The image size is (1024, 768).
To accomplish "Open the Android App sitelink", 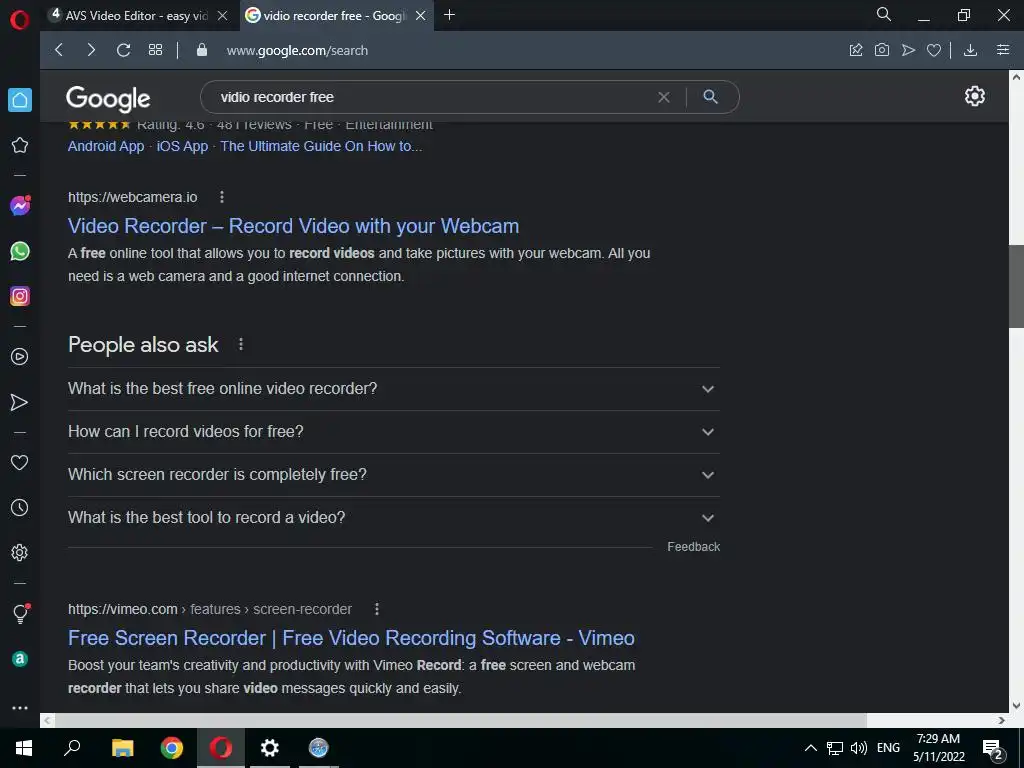I will pos(106,146).
